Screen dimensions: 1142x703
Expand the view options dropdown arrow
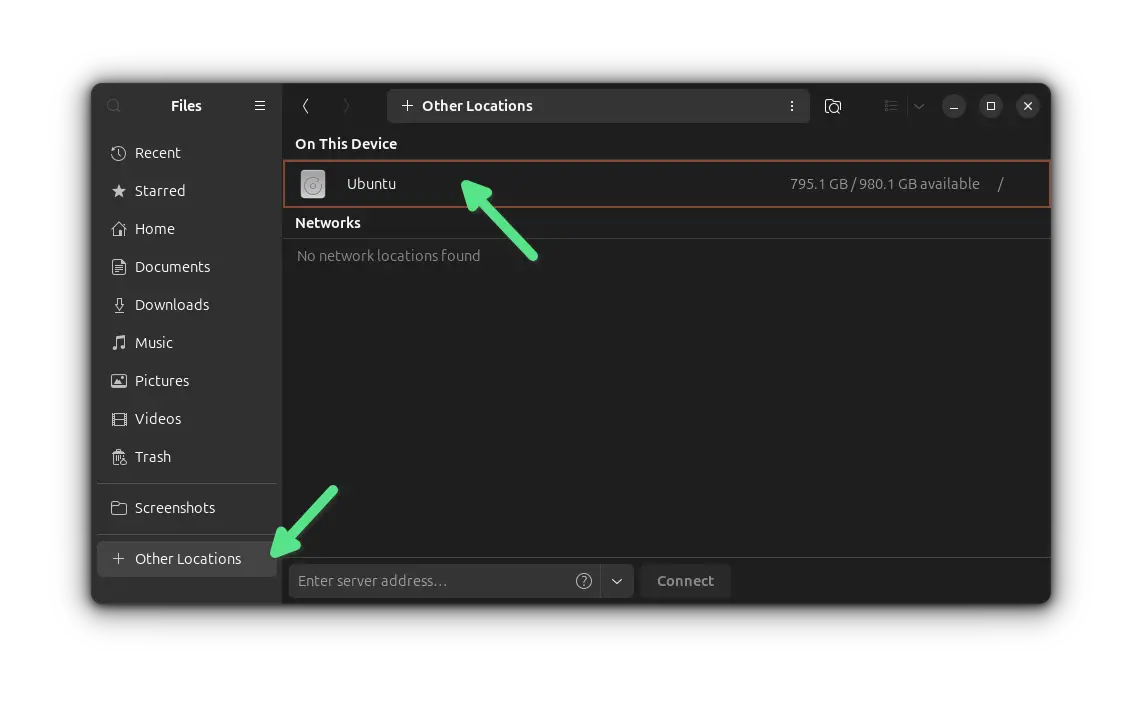tap(919, 106)
